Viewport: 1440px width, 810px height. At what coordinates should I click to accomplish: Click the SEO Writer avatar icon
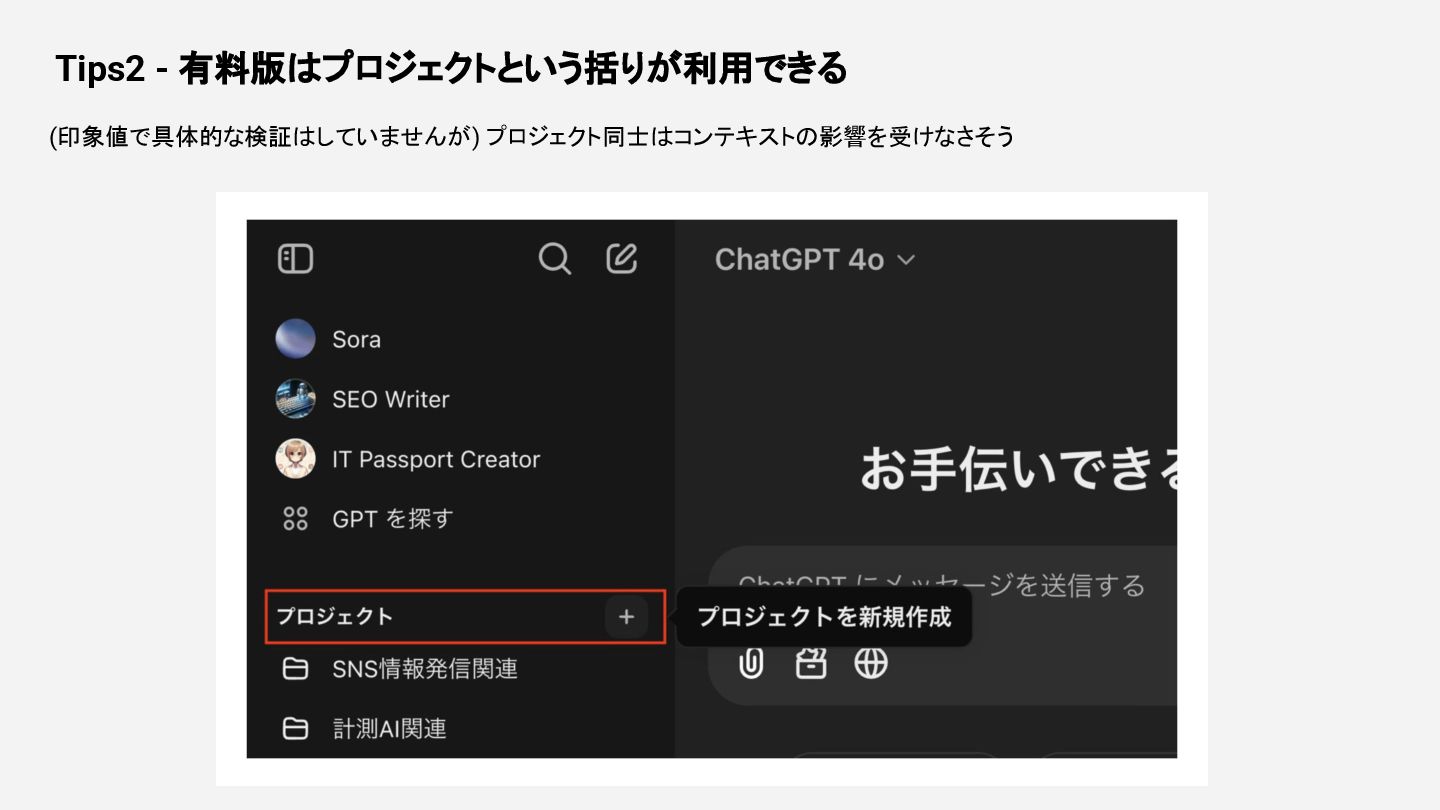(295, 399)
